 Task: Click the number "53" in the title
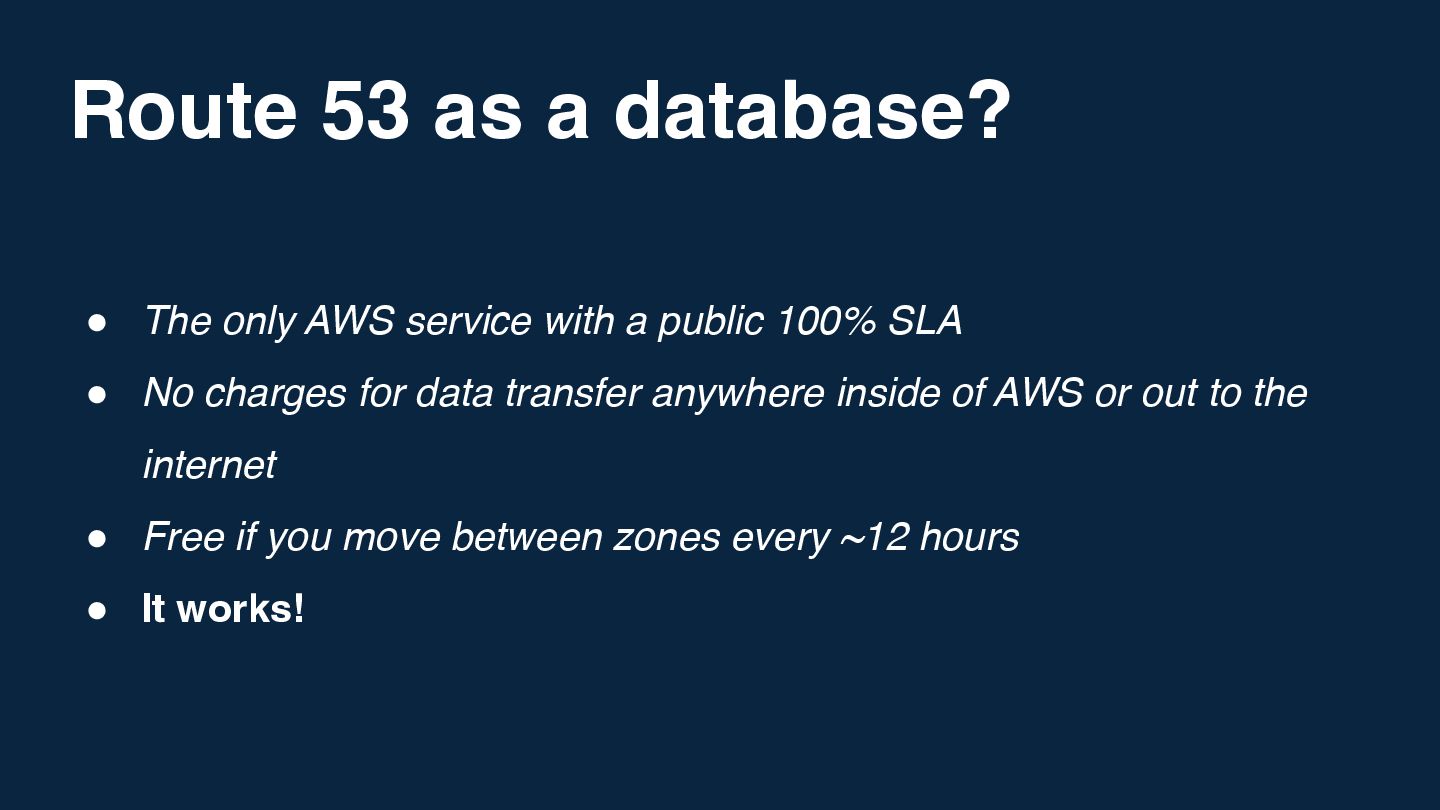[365, 110]
